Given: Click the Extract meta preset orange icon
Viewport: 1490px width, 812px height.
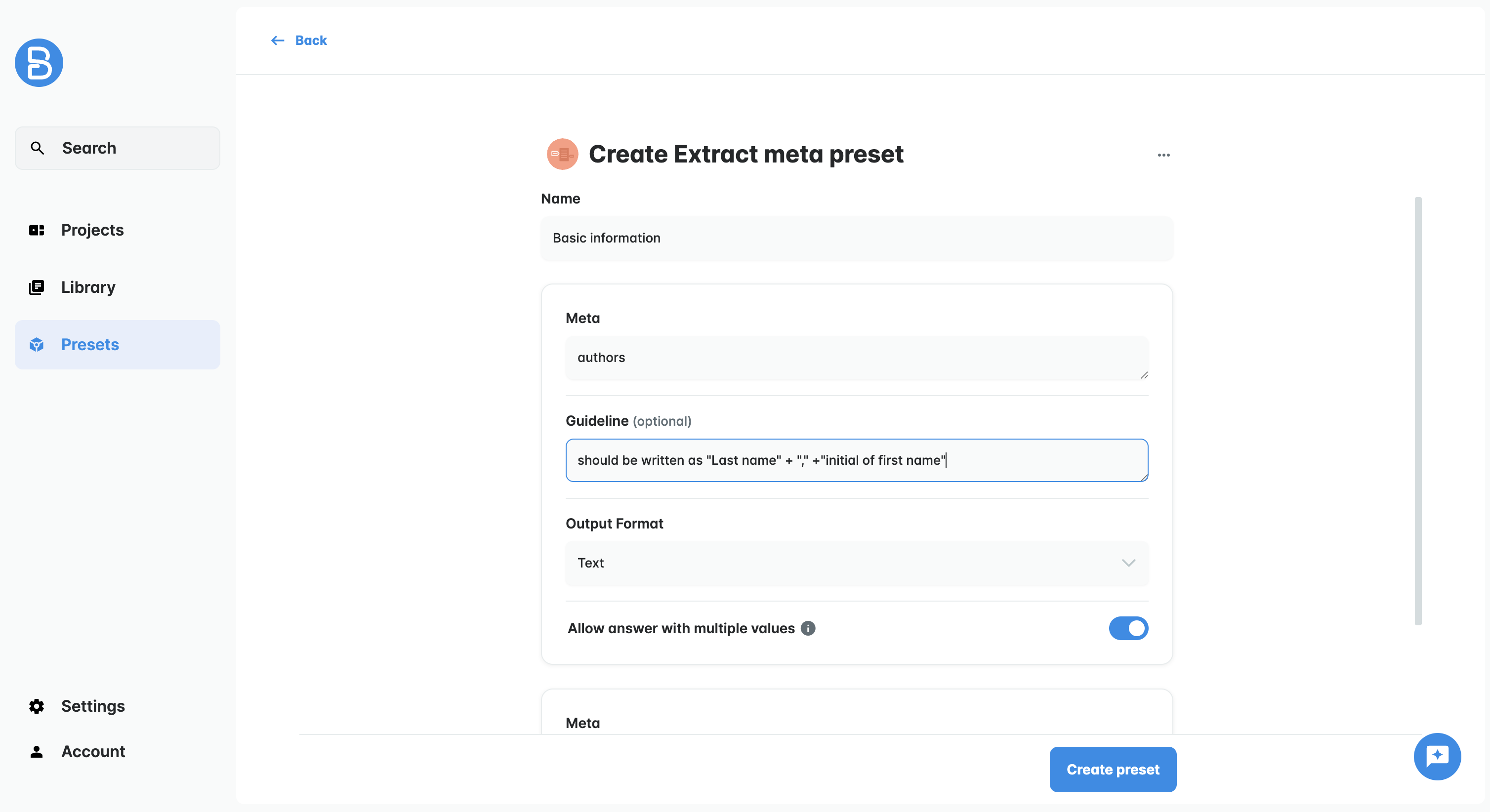Looking at the screenshot, I should 562,155.
